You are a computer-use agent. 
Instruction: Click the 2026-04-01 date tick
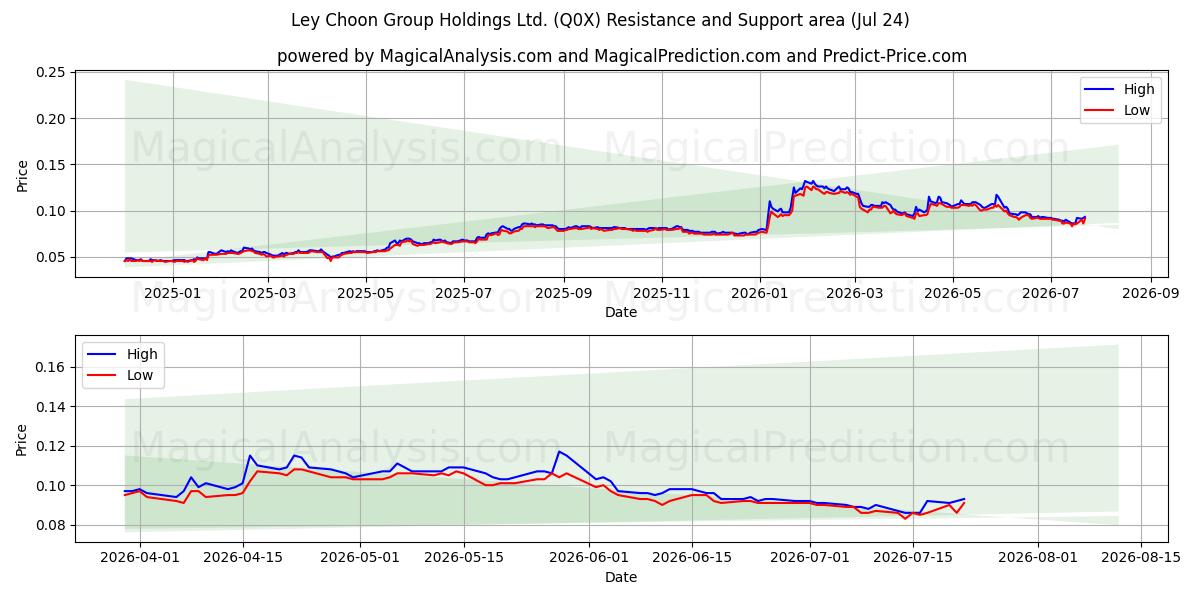coord(139,558)
